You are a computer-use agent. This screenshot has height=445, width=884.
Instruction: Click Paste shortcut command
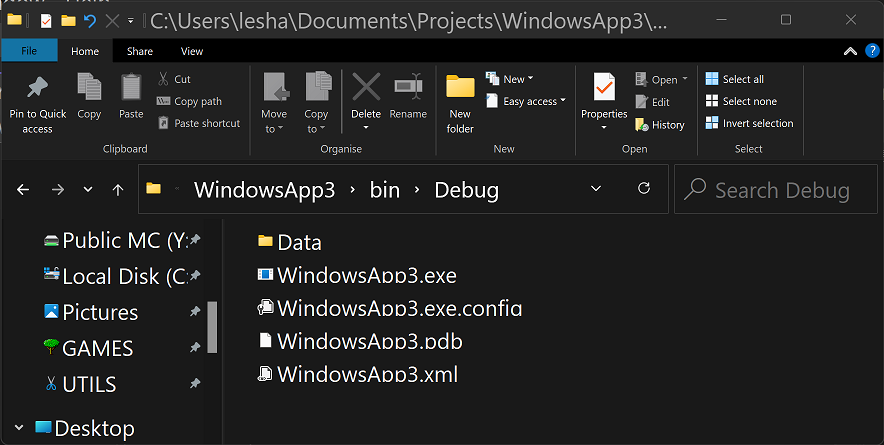[x=198, y=123]
